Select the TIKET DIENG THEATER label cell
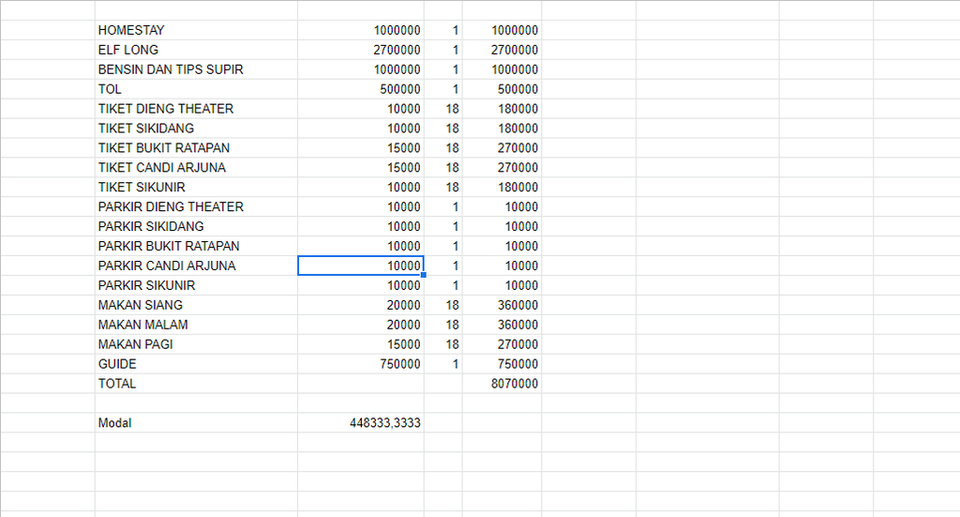 [196, 108]
